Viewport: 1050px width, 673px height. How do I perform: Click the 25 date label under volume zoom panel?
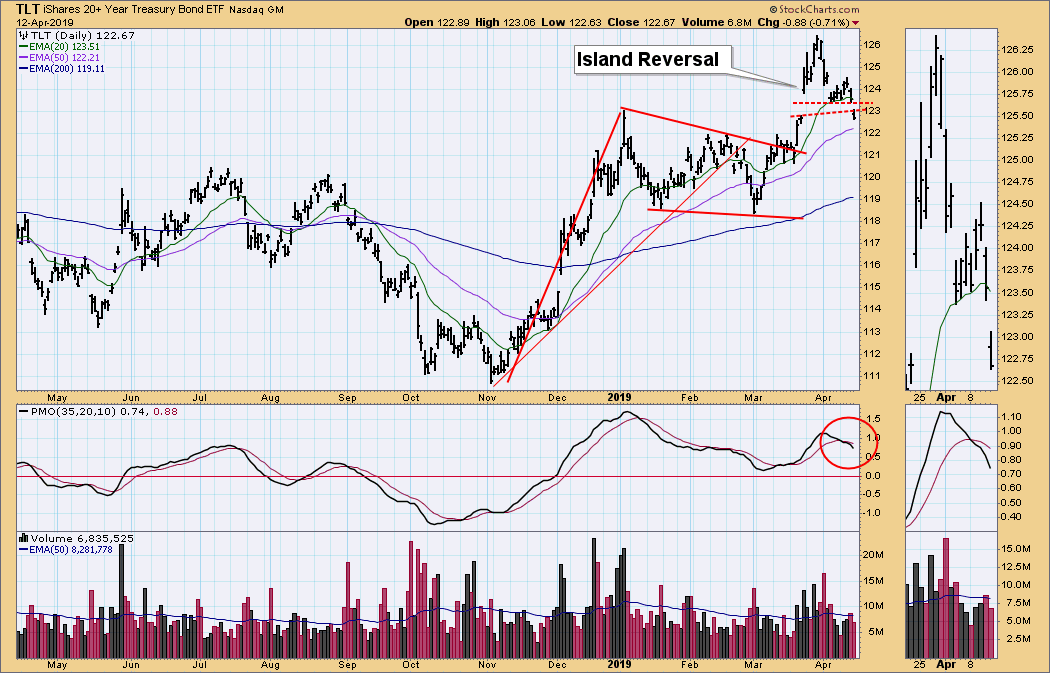[x=919, y=664]
